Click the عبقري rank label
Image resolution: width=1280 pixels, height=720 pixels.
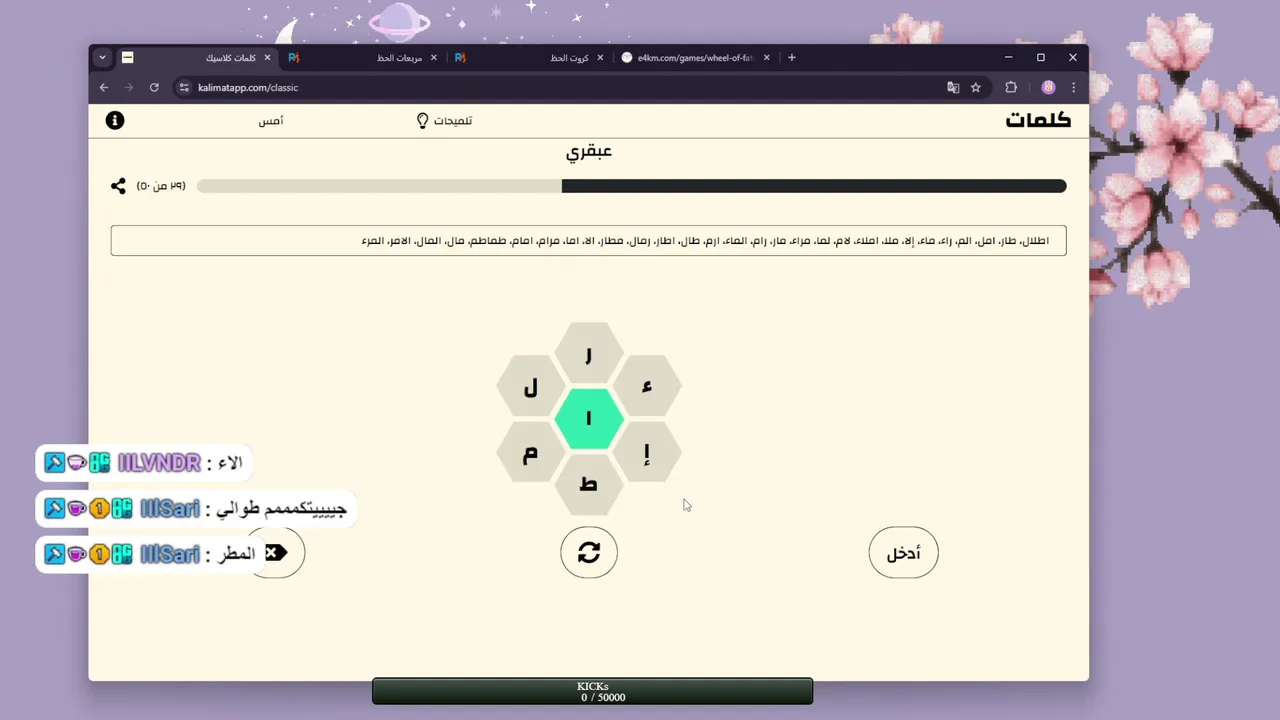point(589,152)
